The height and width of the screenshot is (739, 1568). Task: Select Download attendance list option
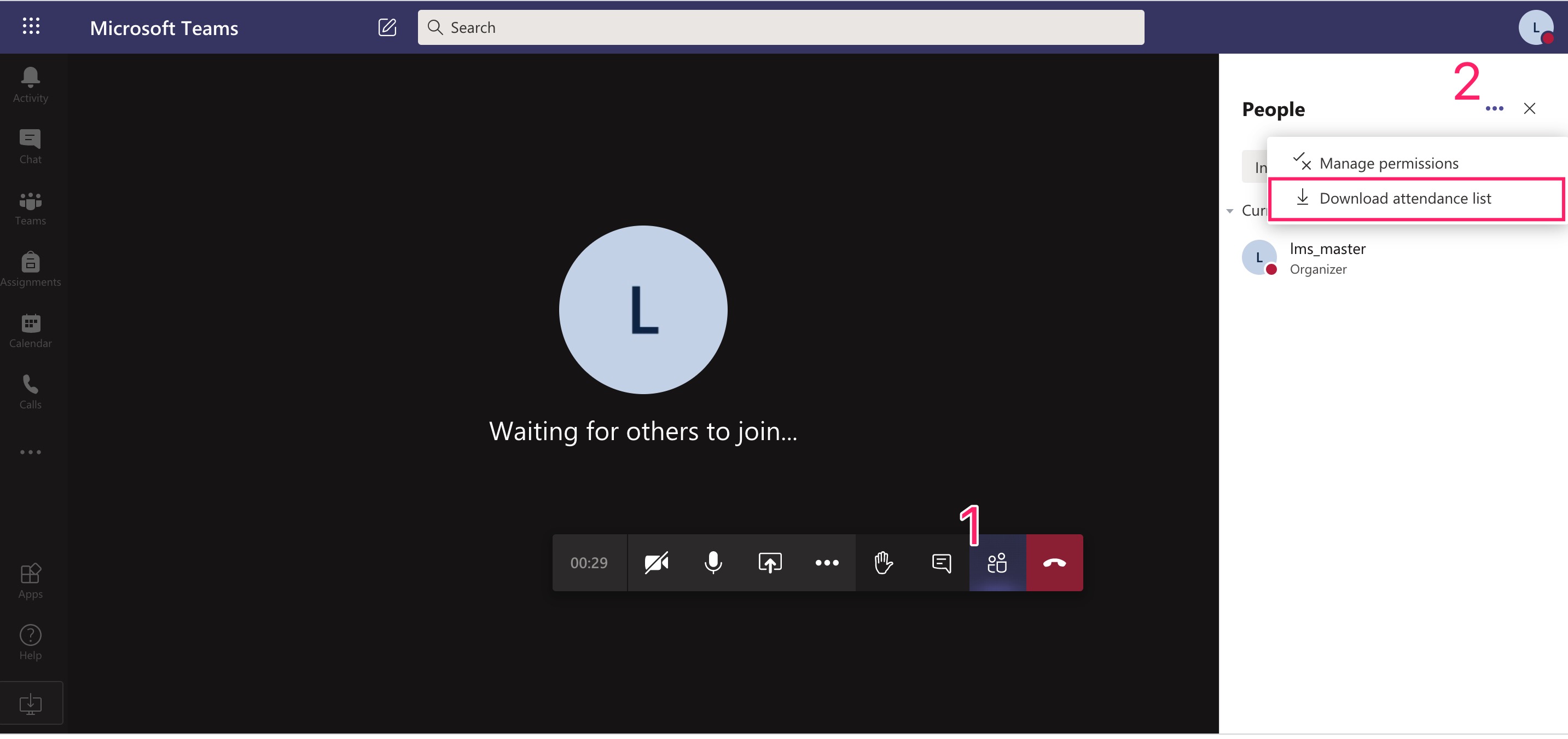coord(1405,197)
